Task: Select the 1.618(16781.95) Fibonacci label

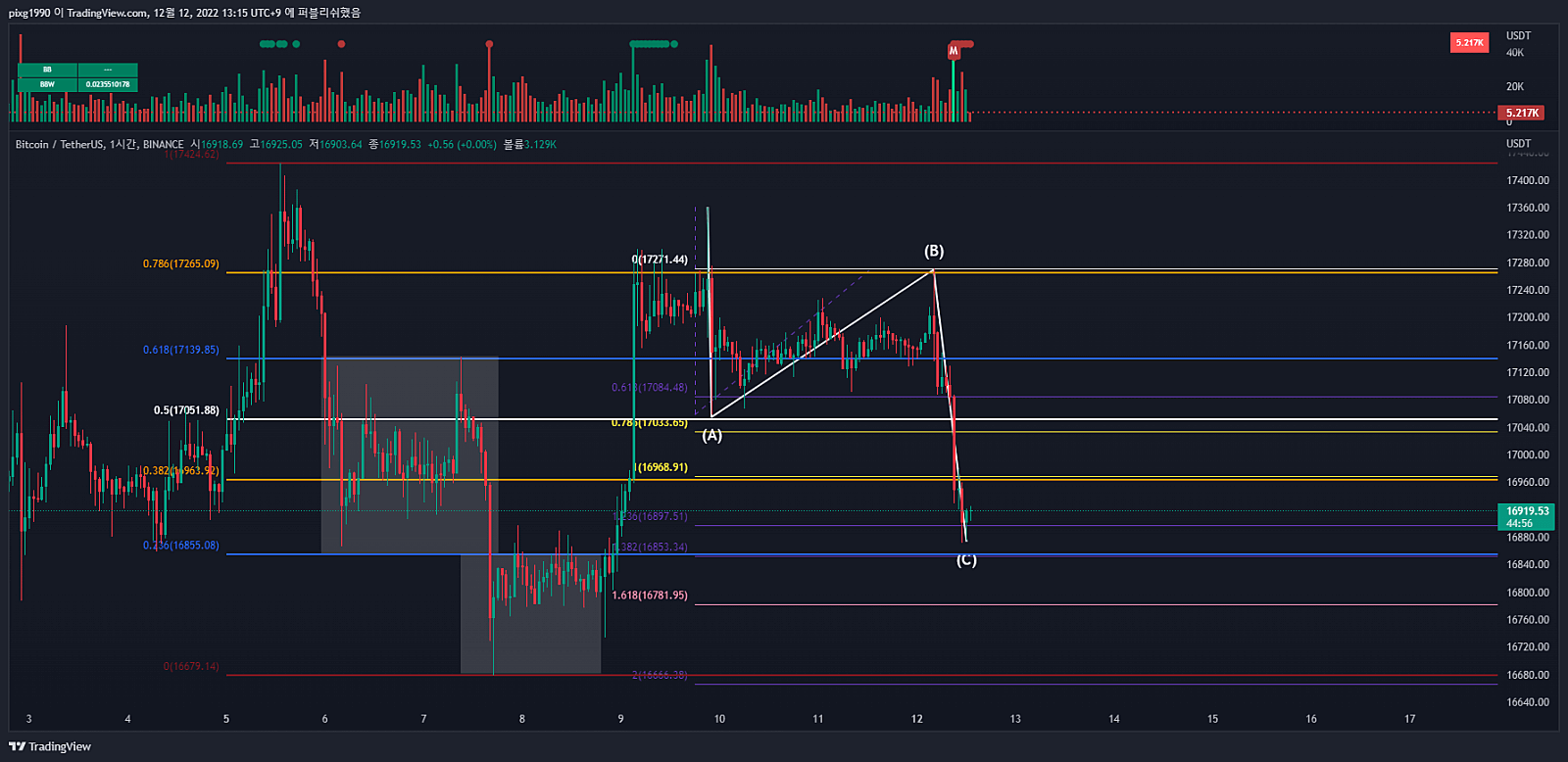Action: click(x=650, y=595)
